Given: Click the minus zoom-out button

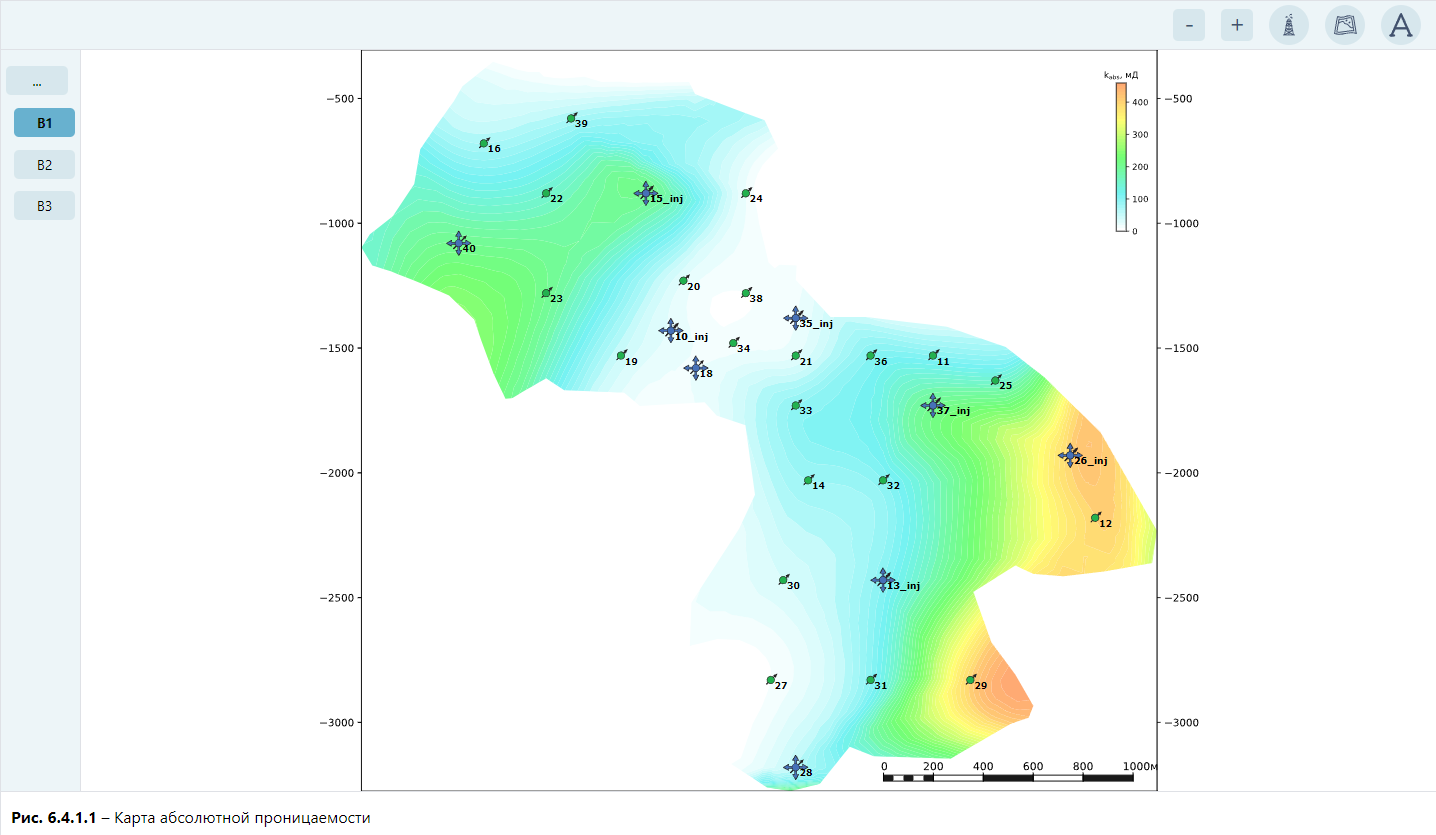Looking at the screenshot, I should click(1189, 25).
